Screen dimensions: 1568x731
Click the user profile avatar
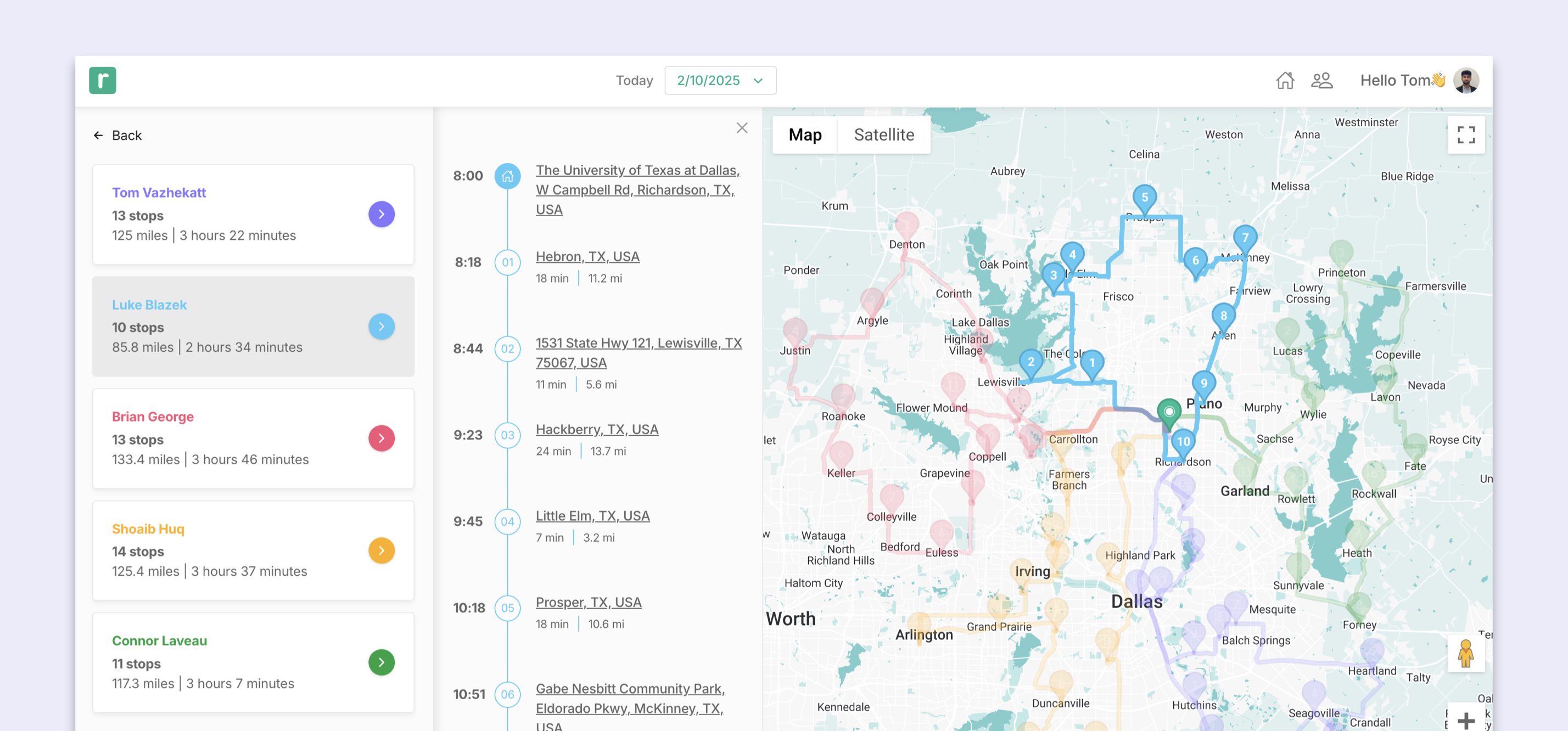pos(1466,80)
